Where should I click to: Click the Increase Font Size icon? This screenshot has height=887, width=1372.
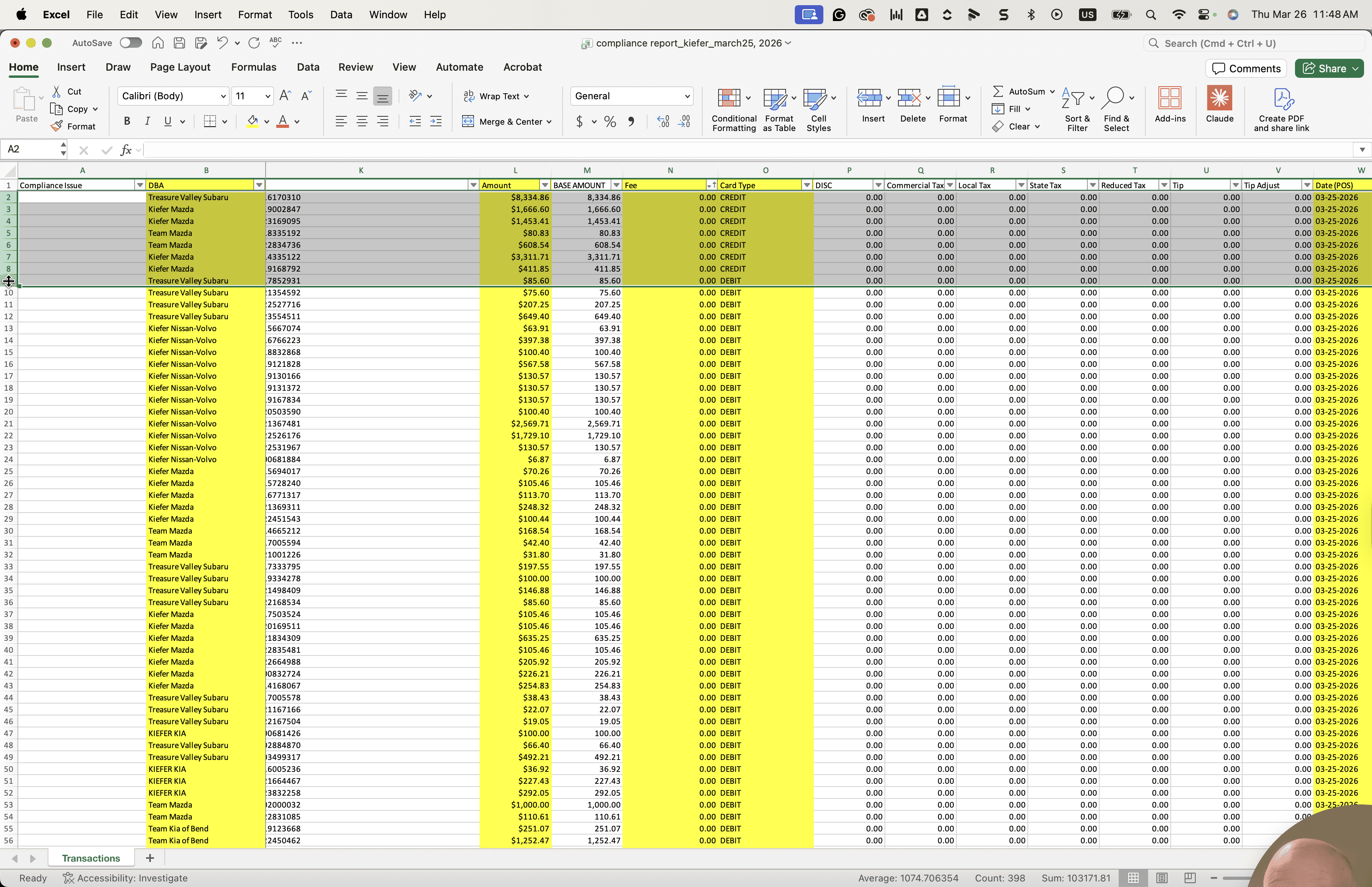[285, 96]
